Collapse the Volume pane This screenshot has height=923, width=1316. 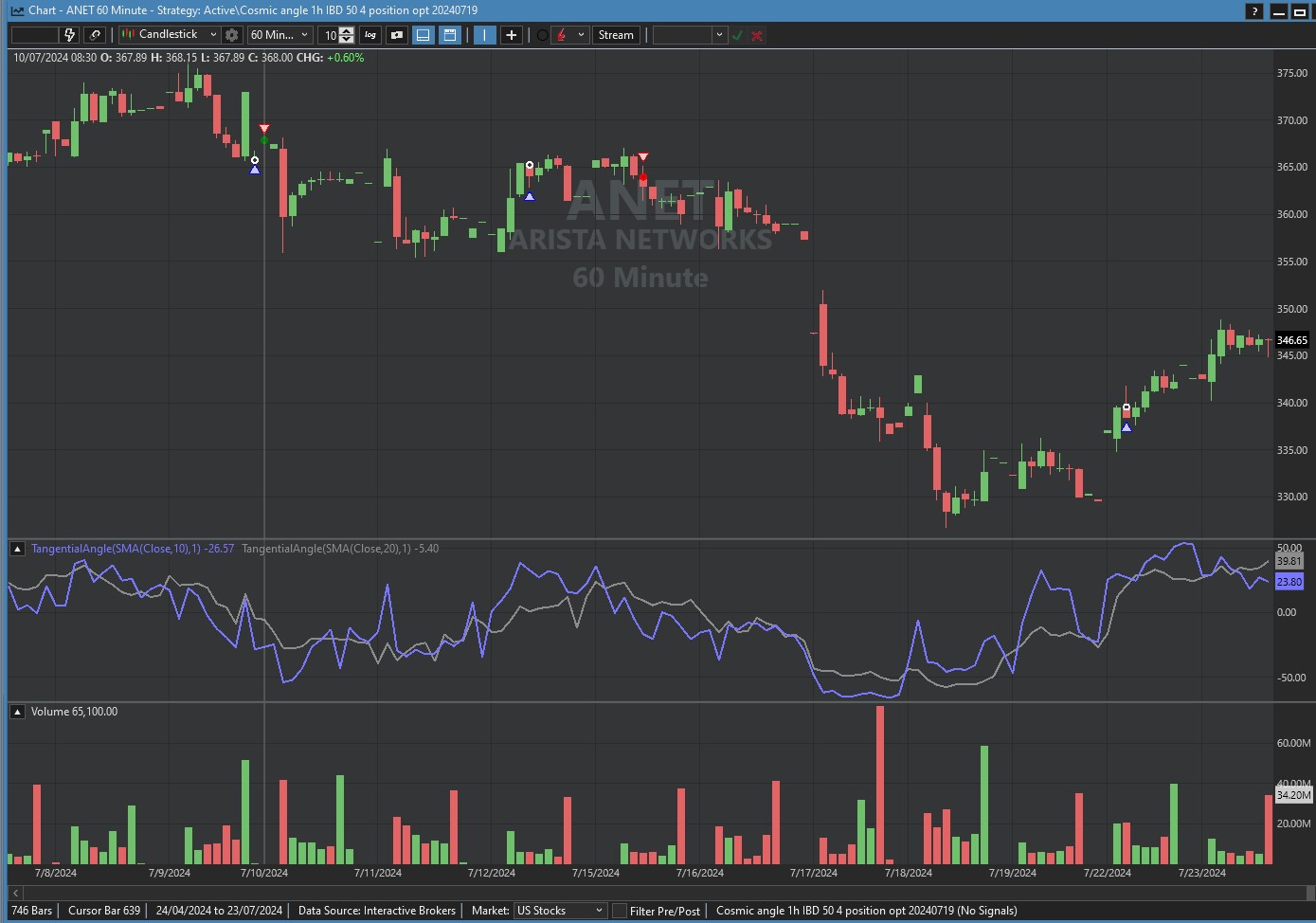[x=17, y=712]
